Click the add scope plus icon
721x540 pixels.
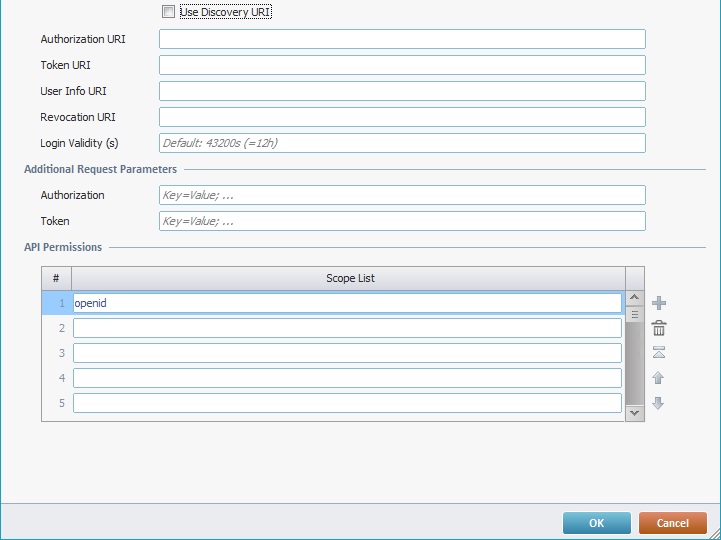[x=658, y=303]
